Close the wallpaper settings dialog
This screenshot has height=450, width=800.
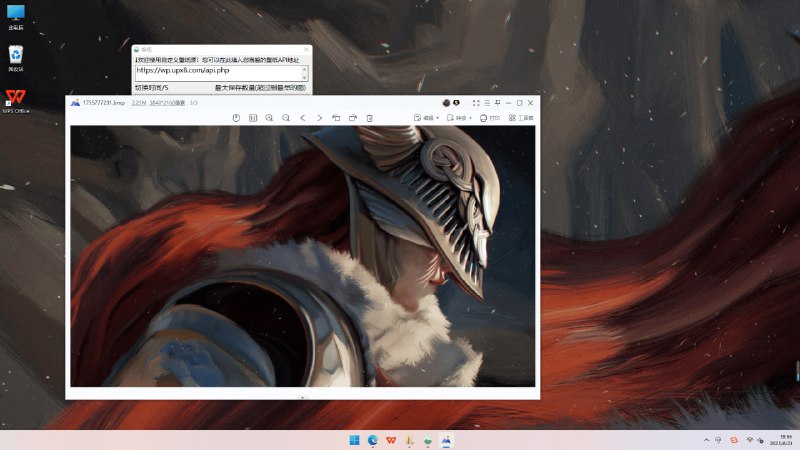(306, 49)
